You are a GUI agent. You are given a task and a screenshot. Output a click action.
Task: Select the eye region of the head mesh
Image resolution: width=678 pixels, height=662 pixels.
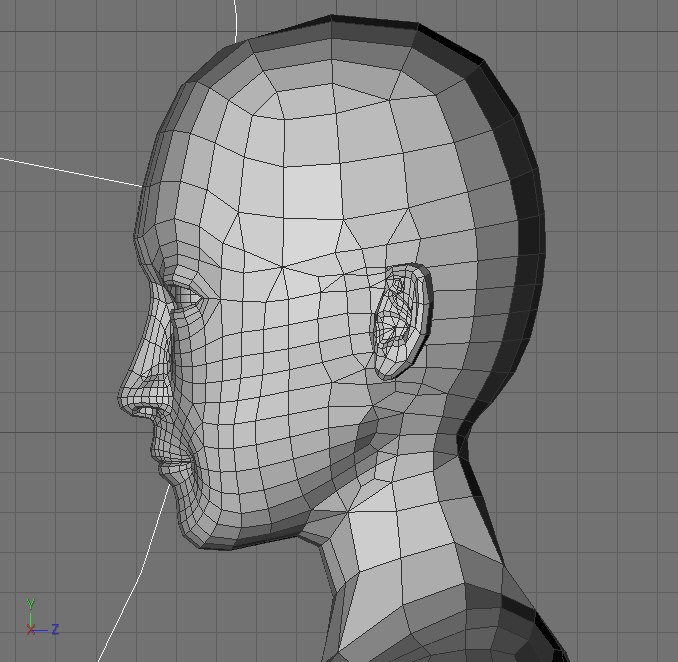(x=185, y=297)
